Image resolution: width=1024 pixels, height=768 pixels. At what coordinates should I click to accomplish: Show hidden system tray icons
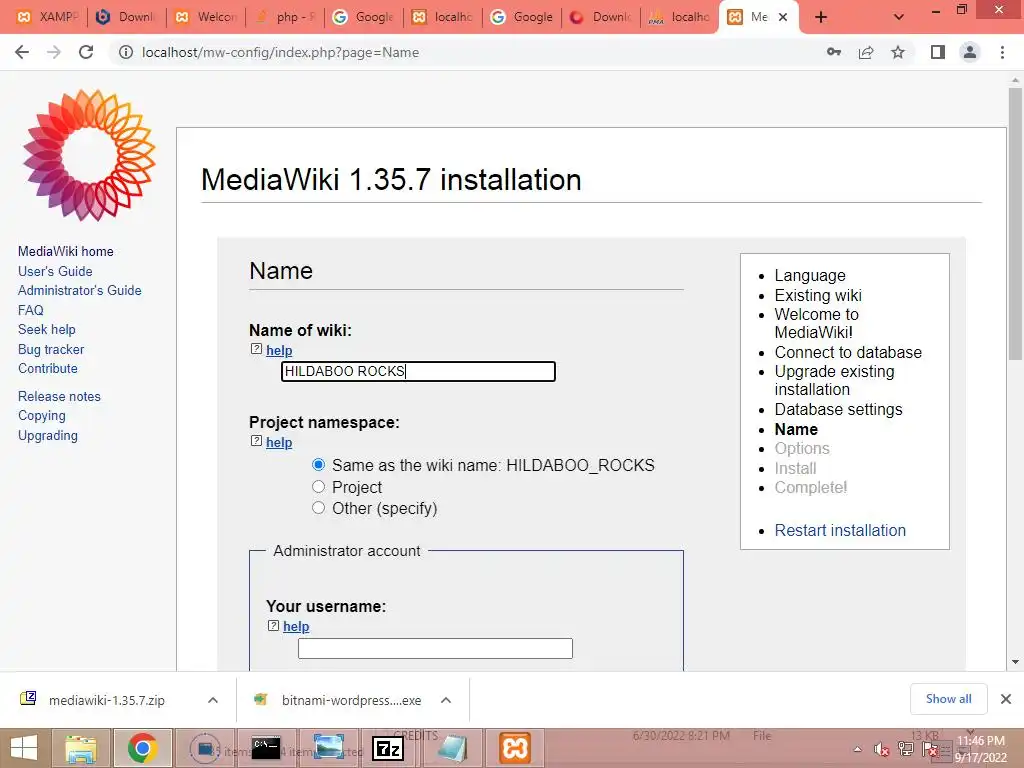click(x=857, y=750)
